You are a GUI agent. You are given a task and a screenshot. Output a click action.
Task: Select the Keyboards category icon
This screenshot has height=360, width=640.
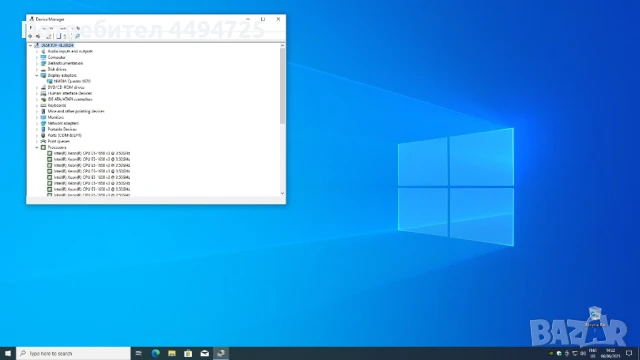(x=43, y=105)
